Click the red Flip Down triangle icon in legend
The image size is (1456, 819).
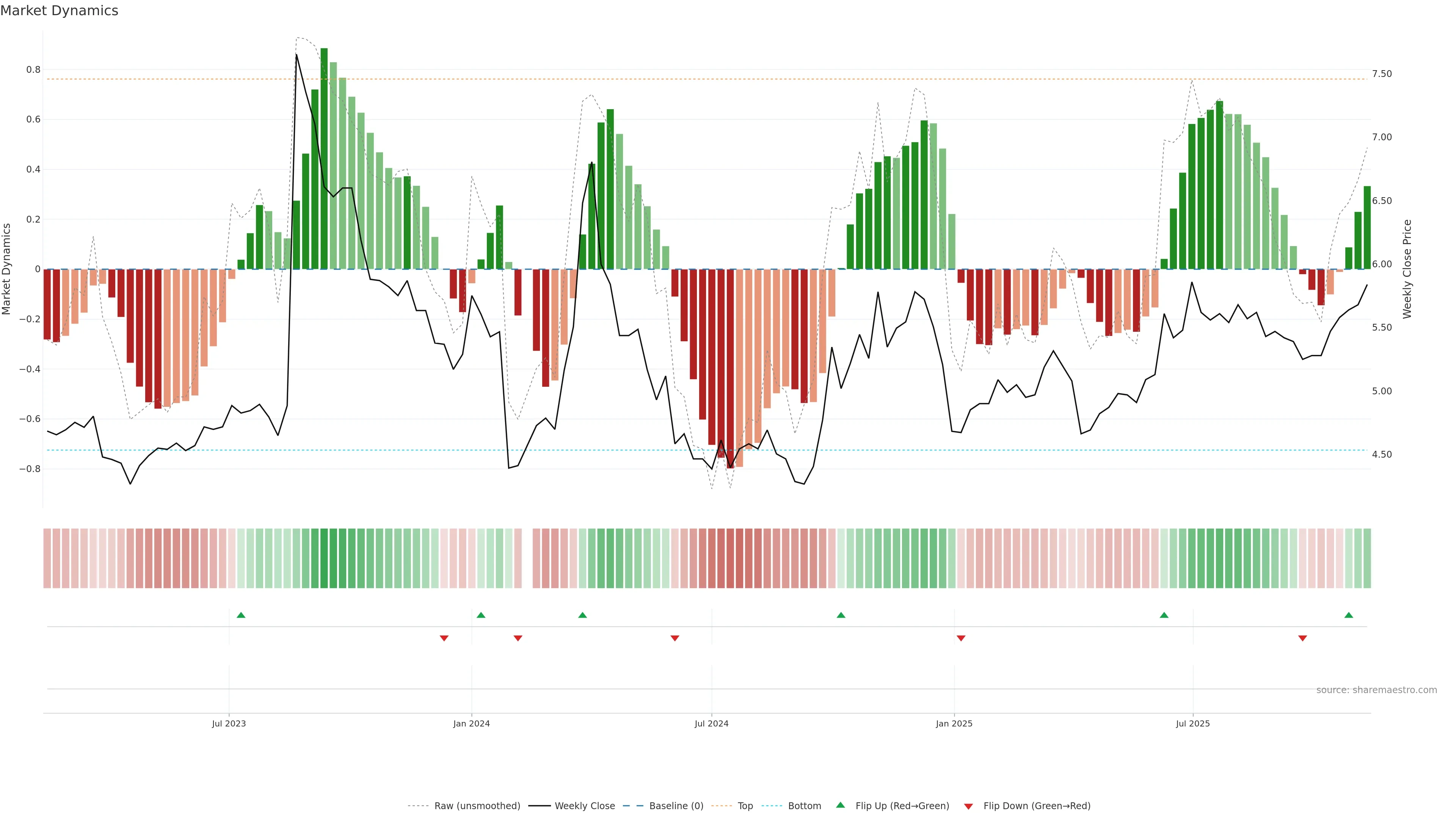coord(968,806)
